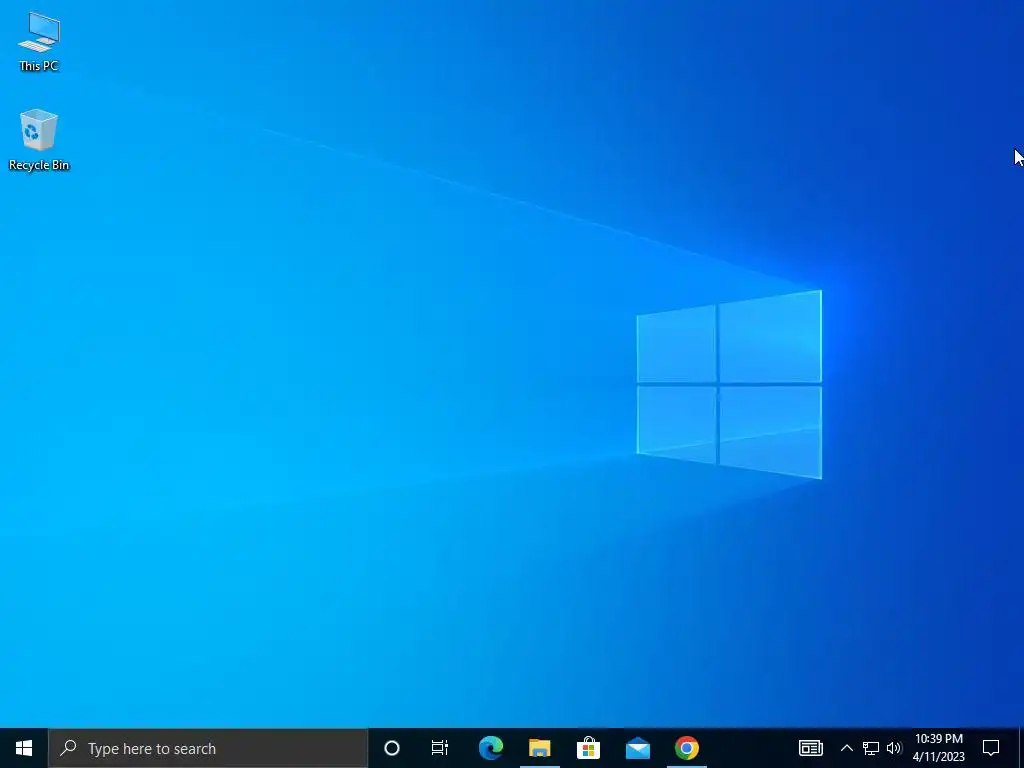The width and height of the screenshot is (1024, 768).
Task: Open the network status tray icon
Action: coord(871,748)
